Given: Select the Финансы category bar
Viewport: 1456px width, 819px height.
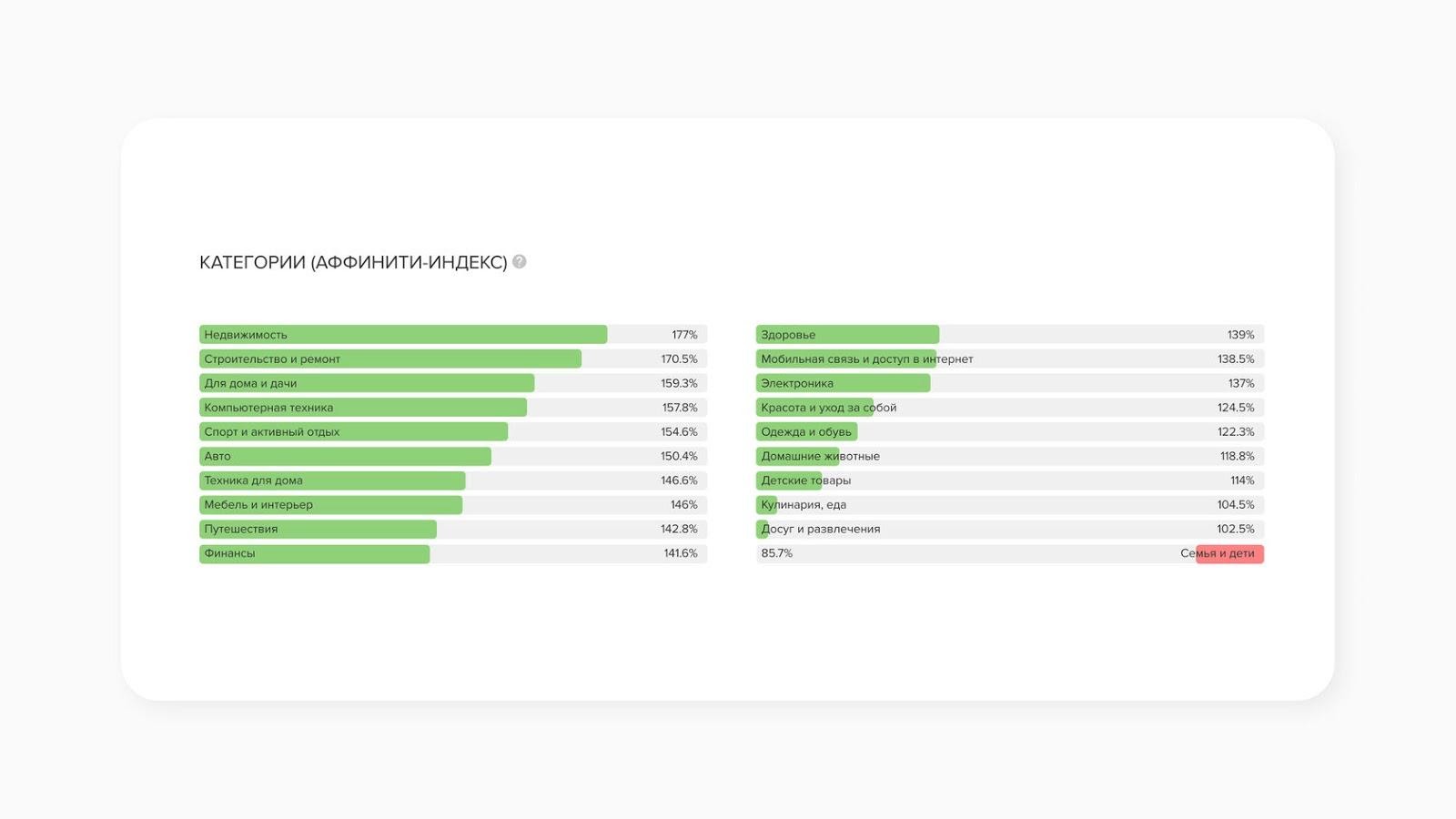Looking at the screenshot, I should 314,553.
